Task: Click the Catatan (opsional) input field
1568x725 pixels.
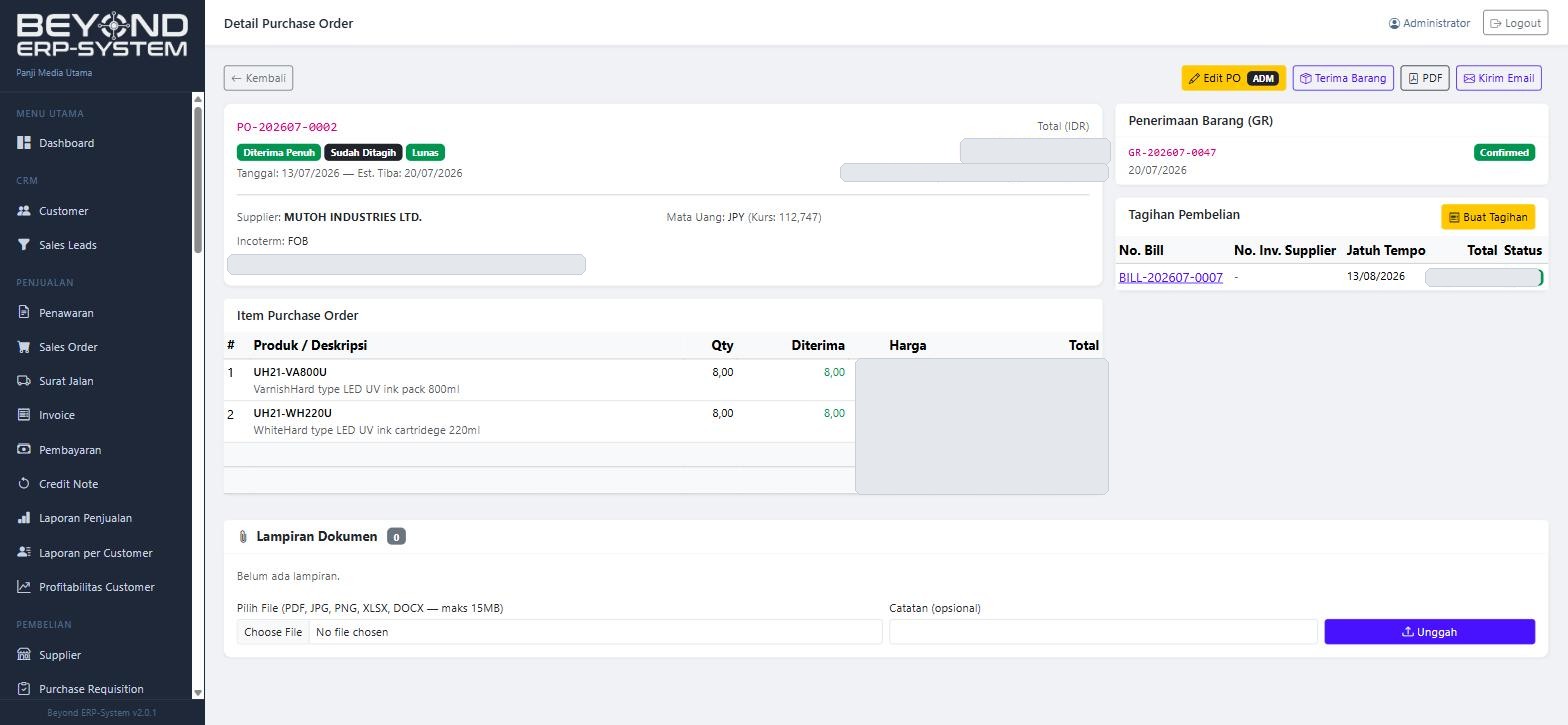Action: (x=1103, y=632)
